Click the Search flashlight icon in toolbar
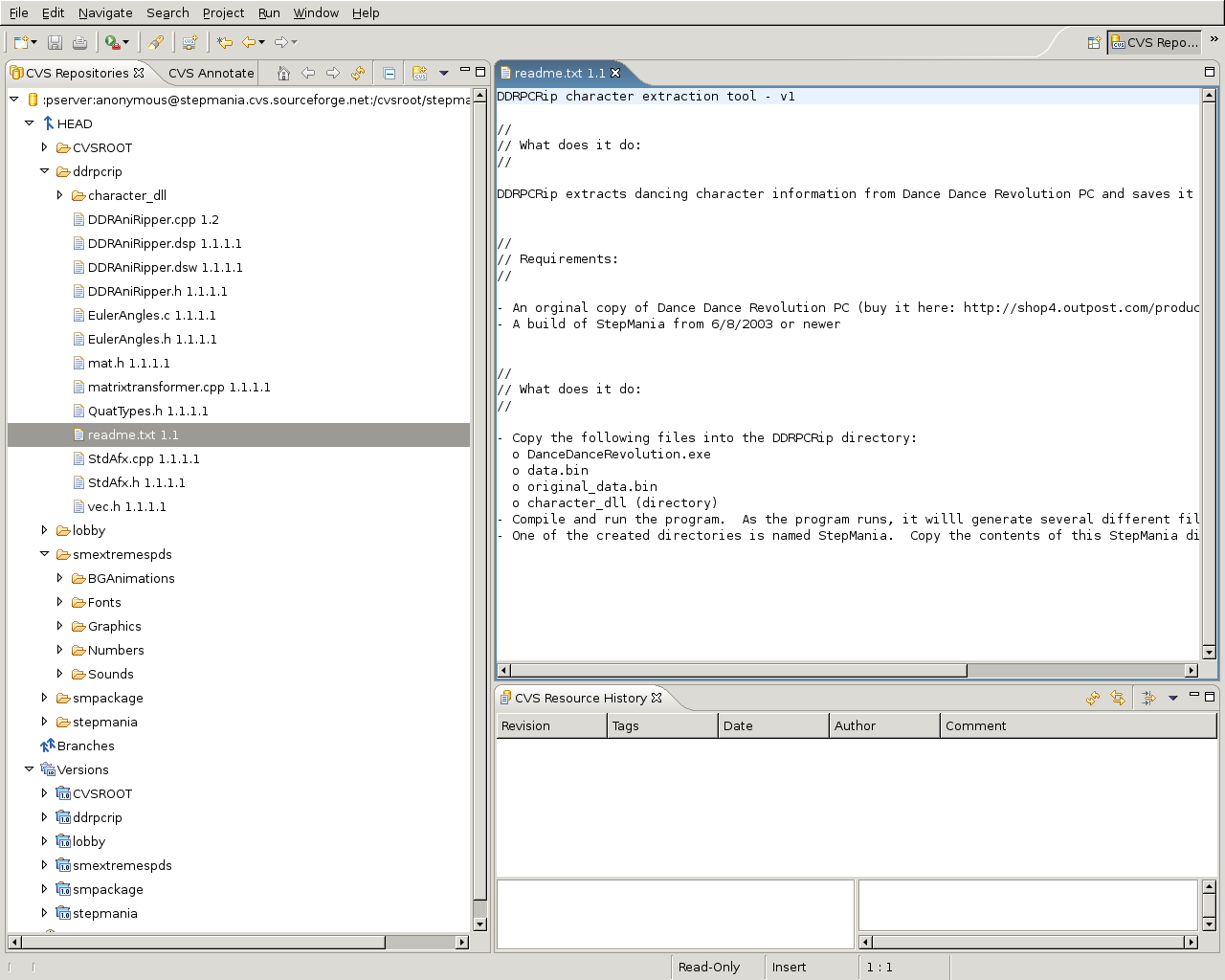The width and height of the screenshot is (1225, 980). pos(156,42)
